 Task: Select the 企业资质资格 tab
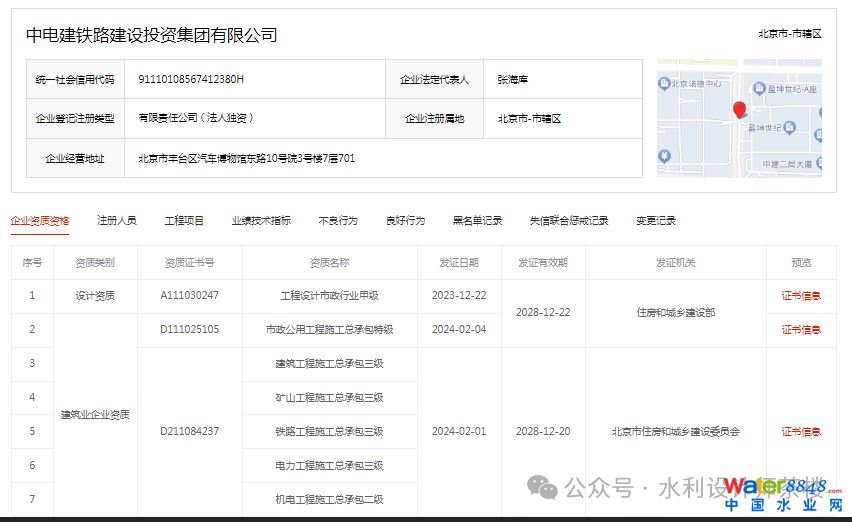point(40,221)
